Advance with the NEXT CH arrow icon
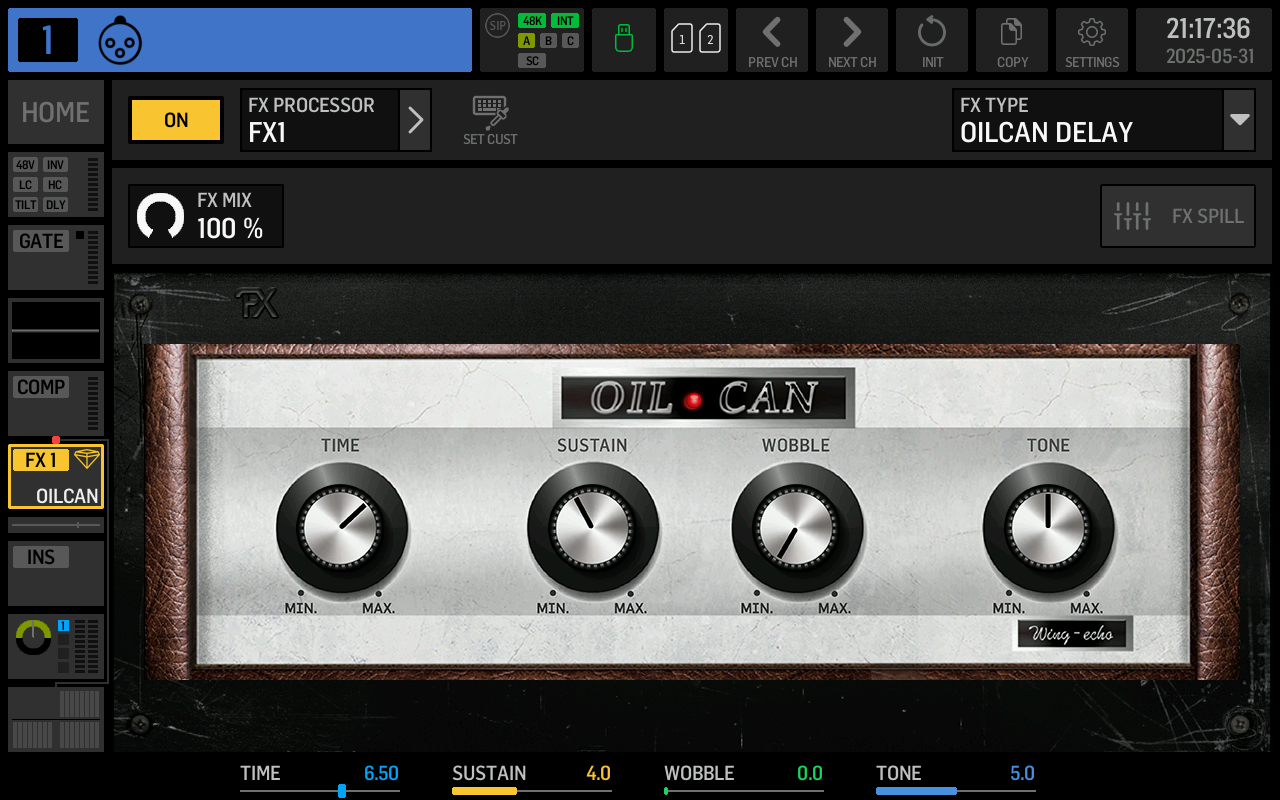 tap(851, 40)
